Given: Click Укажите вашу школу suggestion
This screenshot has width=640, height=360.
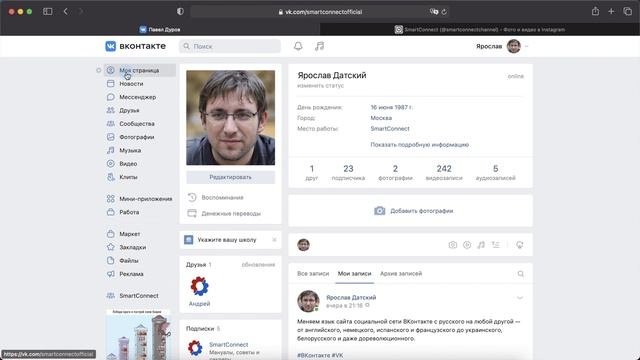Looking at the screenshot, I should pyautogui.click(x=227, y=240).
